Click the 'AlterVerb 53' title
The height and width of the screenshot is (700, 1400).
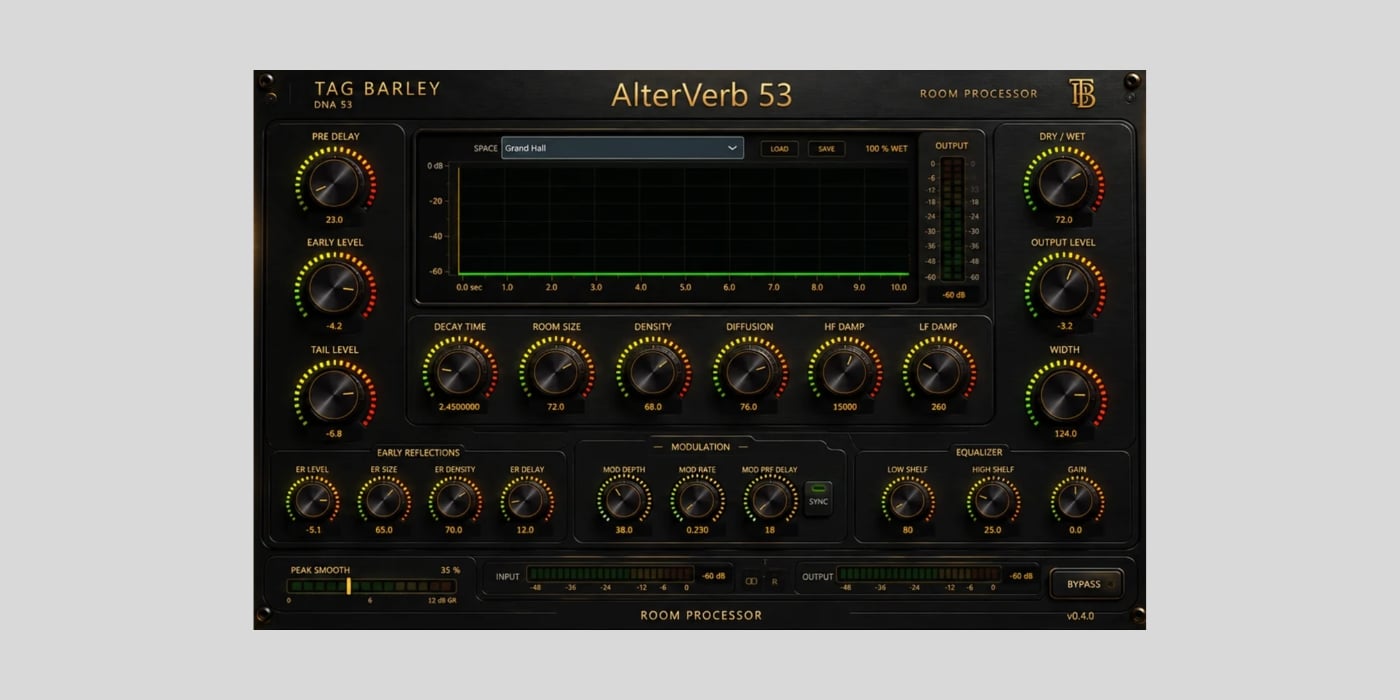pos(701,94)
